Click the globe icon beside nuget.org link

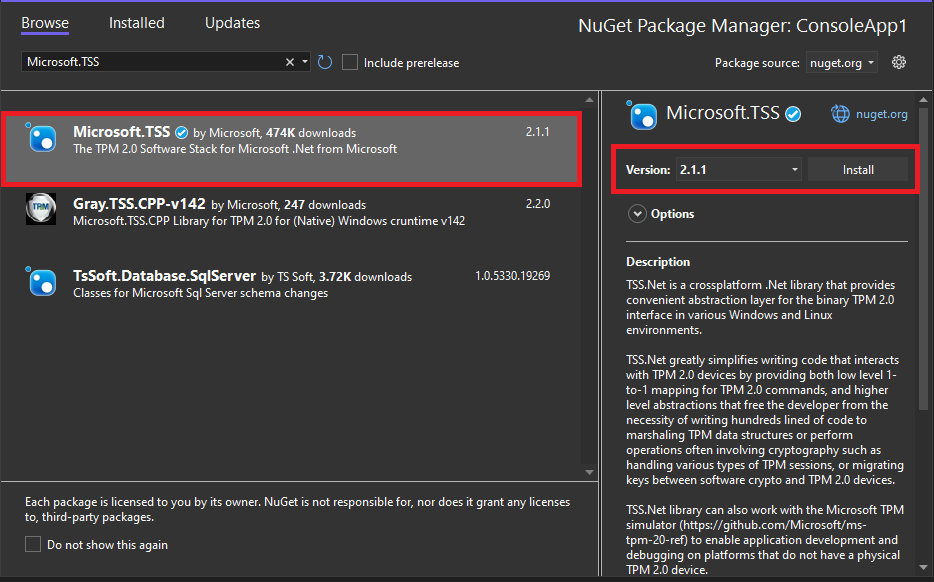tap(840, 114)
